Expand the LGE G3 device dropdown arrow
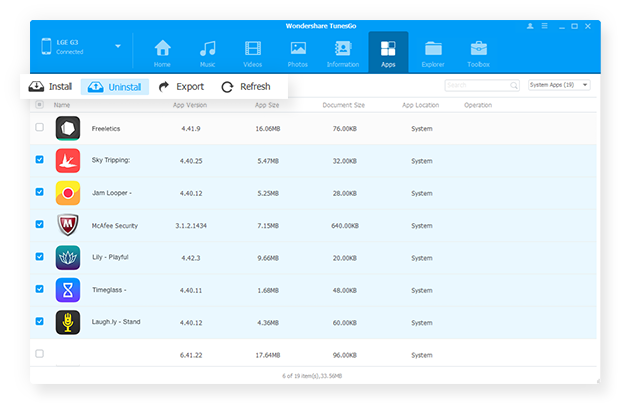 (118, 46)
